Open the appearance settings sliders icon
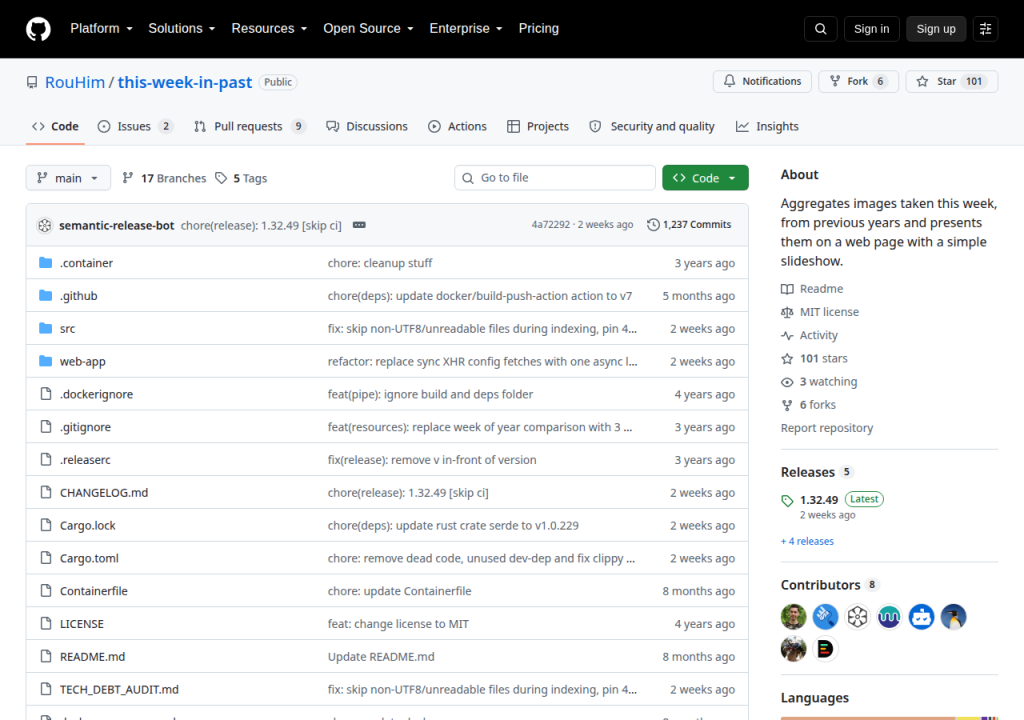Viewport: 1024px width, 720px height. pos(985,29)
